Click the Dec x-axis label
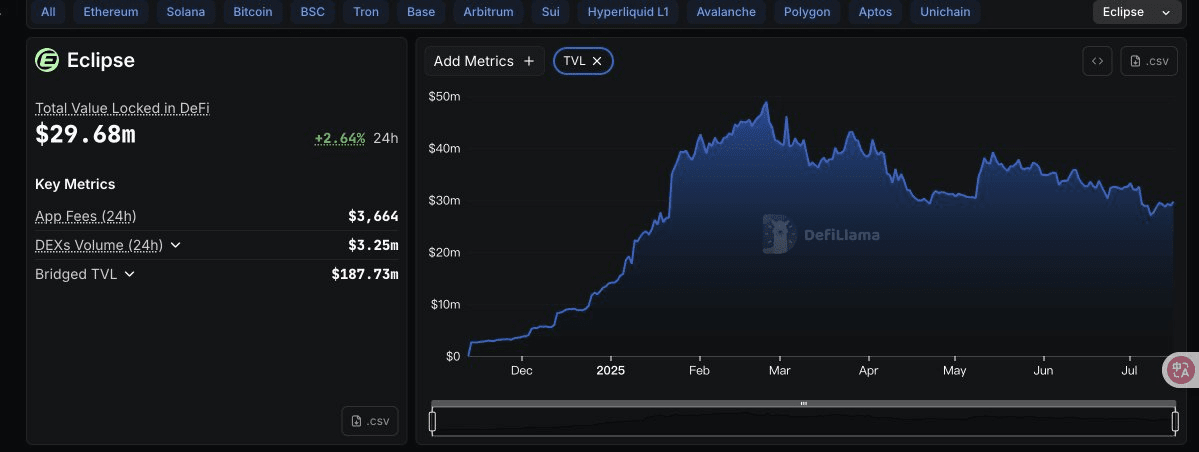Viewport: 1199px width, 452px height. [x=522, y=371]
